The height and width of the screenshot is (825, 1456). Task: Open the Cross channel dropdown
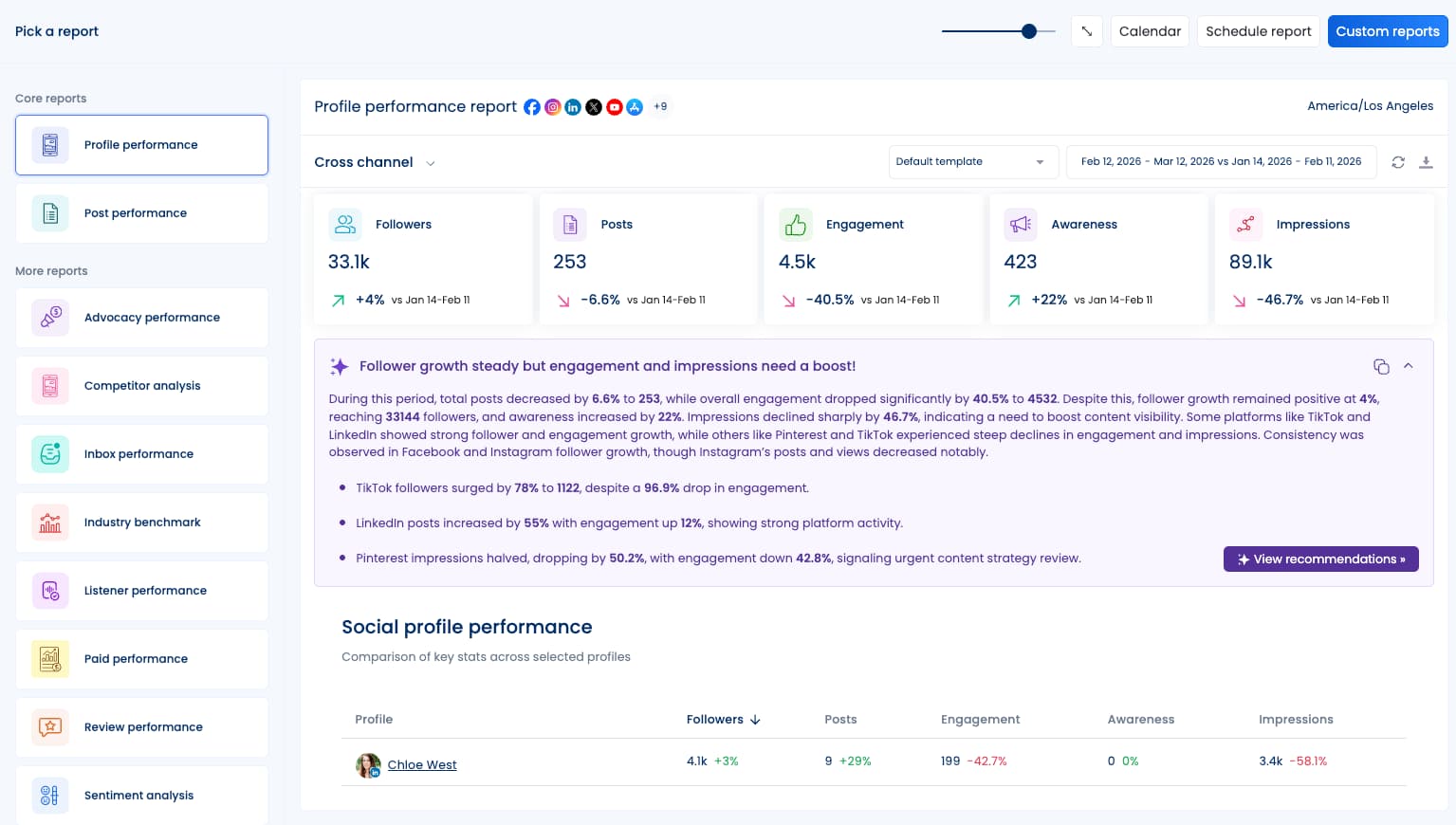click(x=375, y=162)
